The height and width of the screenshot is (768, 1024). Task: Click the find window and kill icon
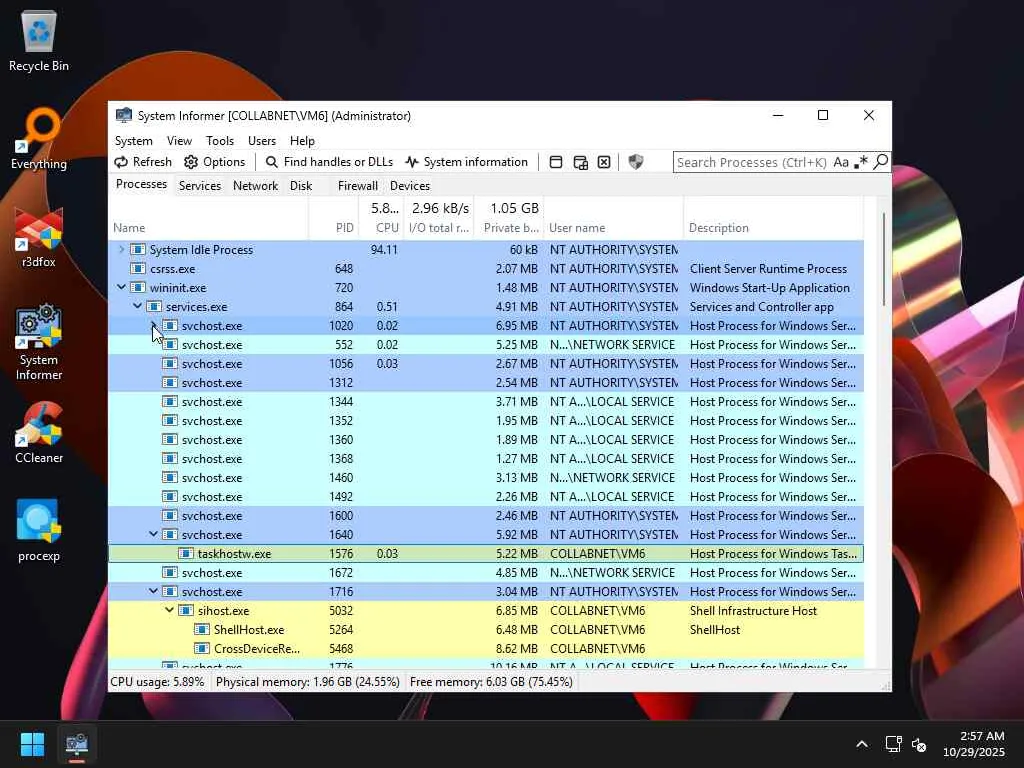tap(604, 162)
